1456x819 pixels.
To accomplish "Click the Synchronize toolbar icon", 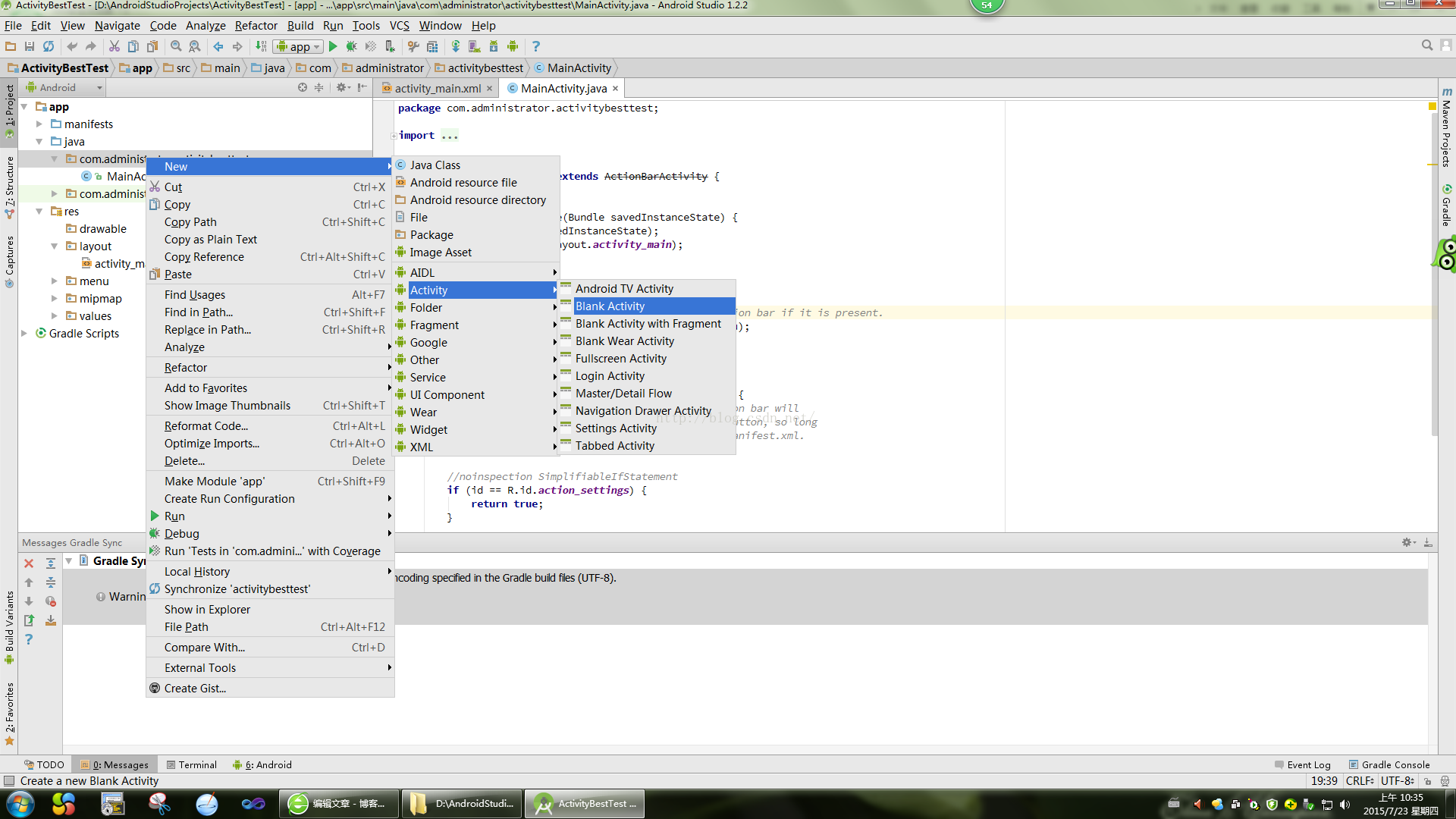I will [49, 46].
